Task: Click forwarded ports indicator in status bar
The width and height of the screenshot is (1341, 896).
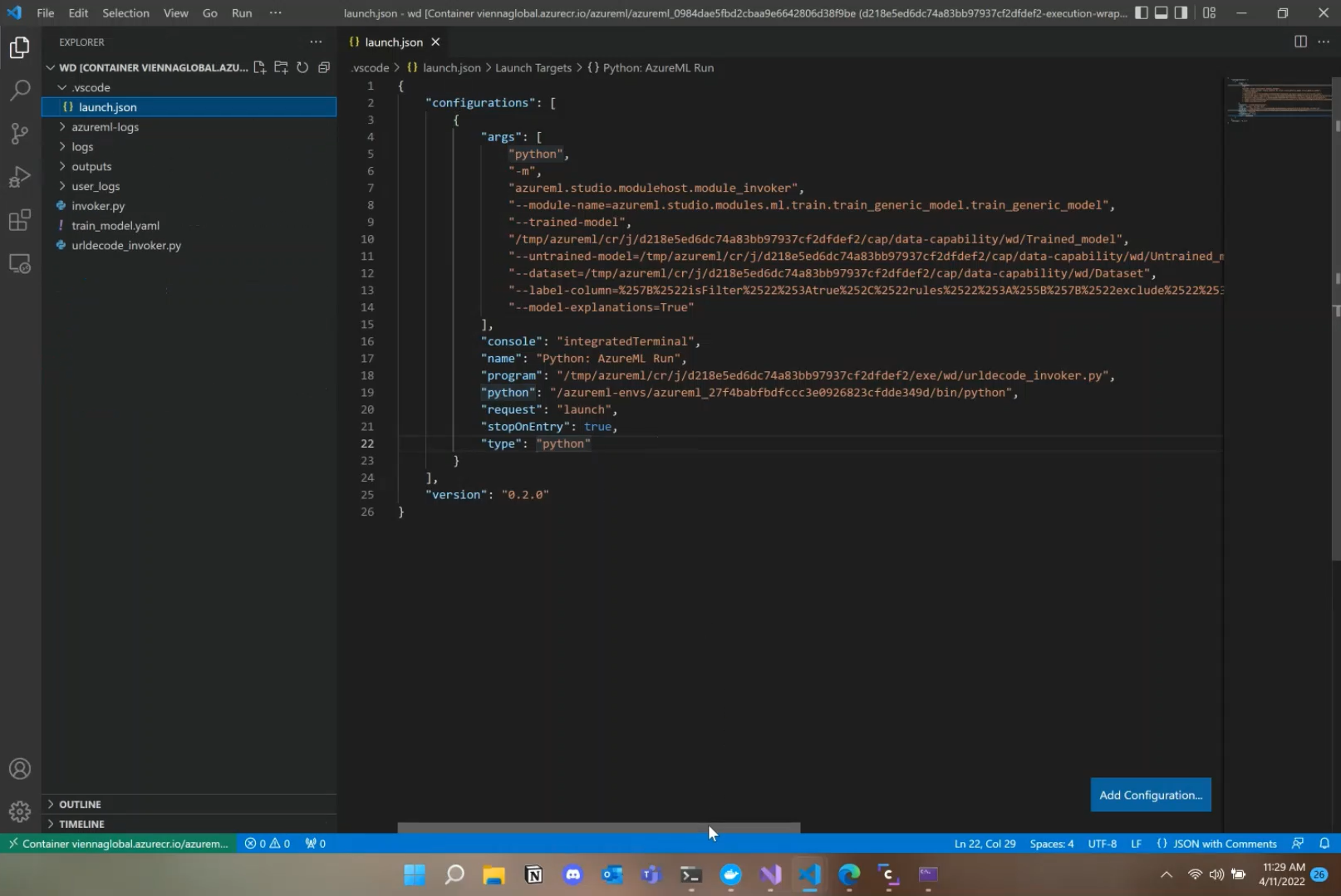Action: [x=316, y=844]
